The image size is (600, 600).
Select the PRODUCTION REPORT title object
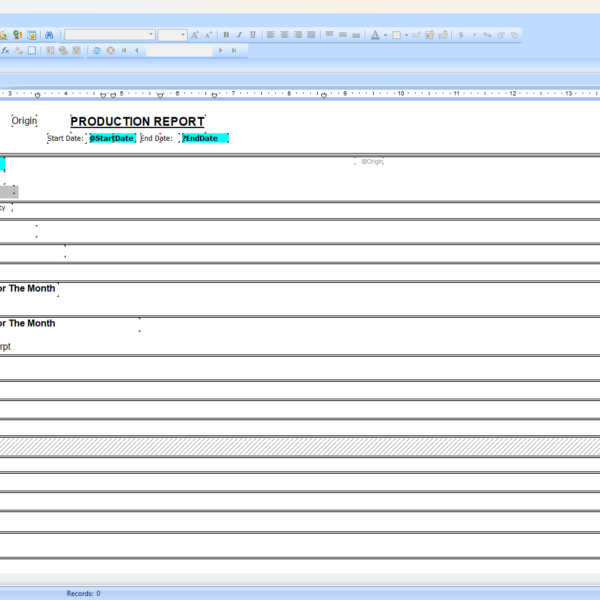[138, 121]
